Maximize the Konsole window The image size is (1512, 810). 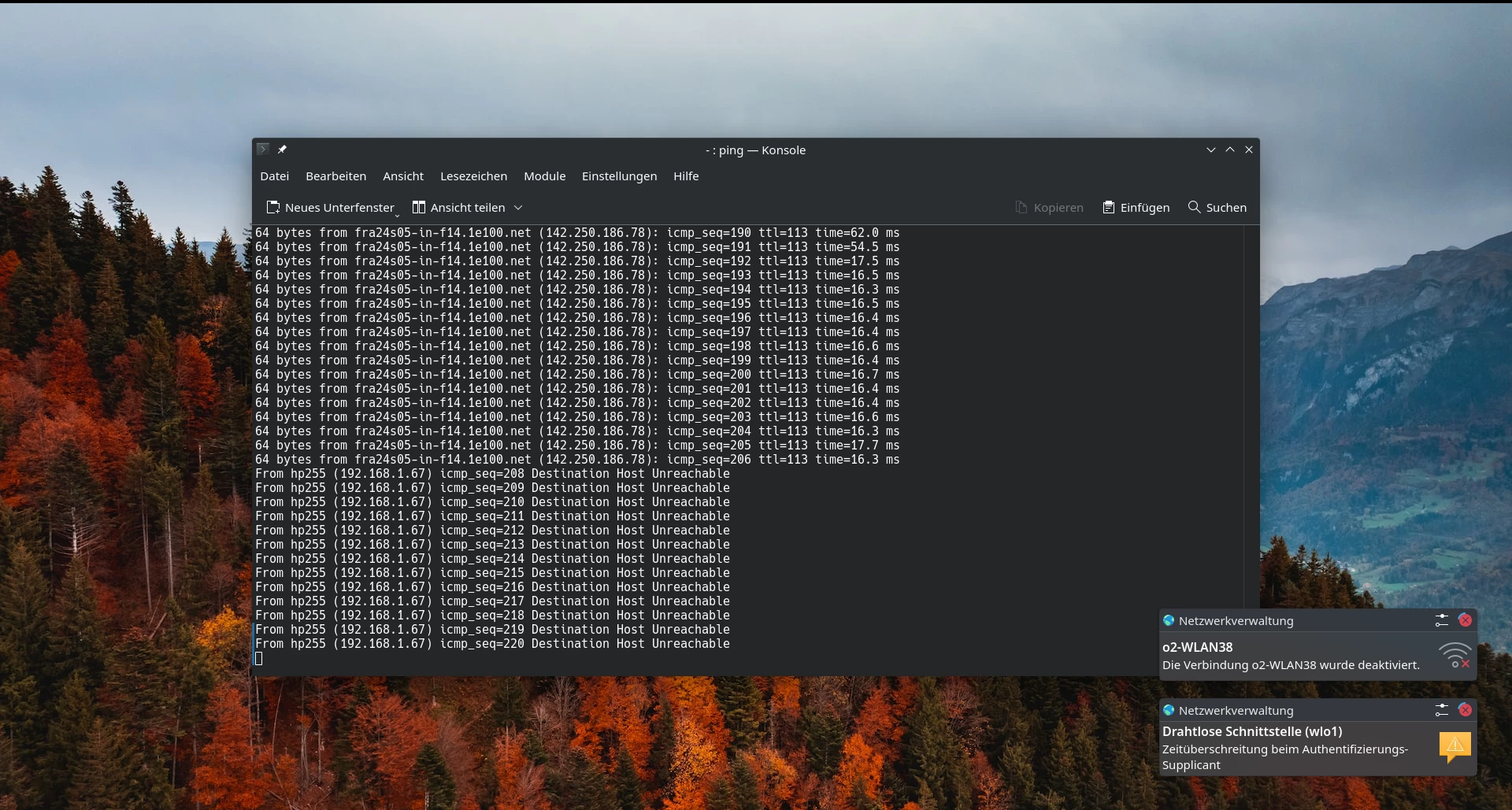pos(1230,150)
